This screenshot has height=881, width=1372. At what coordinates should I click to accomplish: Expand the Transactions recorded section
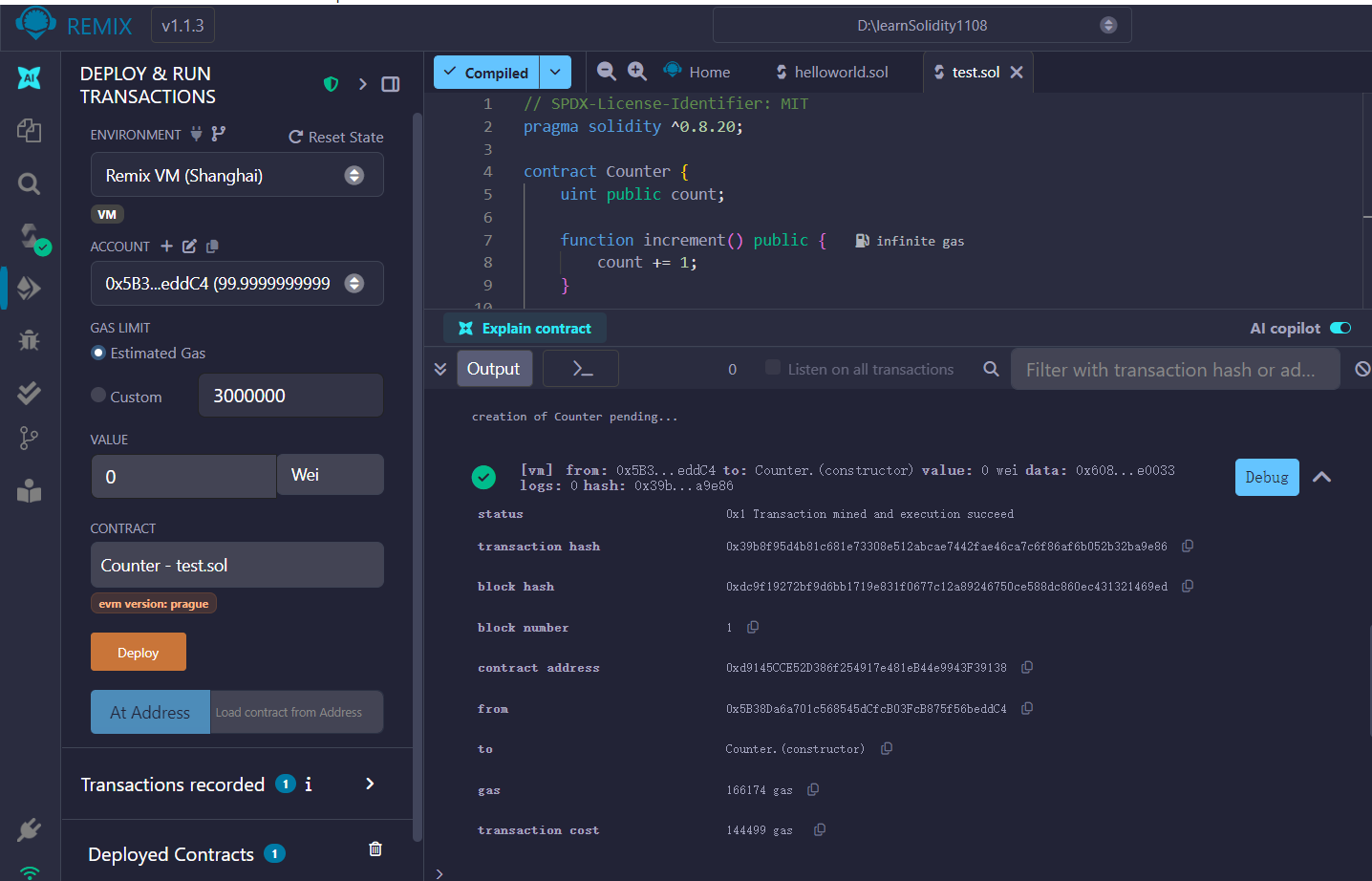[x=370, y=784]
